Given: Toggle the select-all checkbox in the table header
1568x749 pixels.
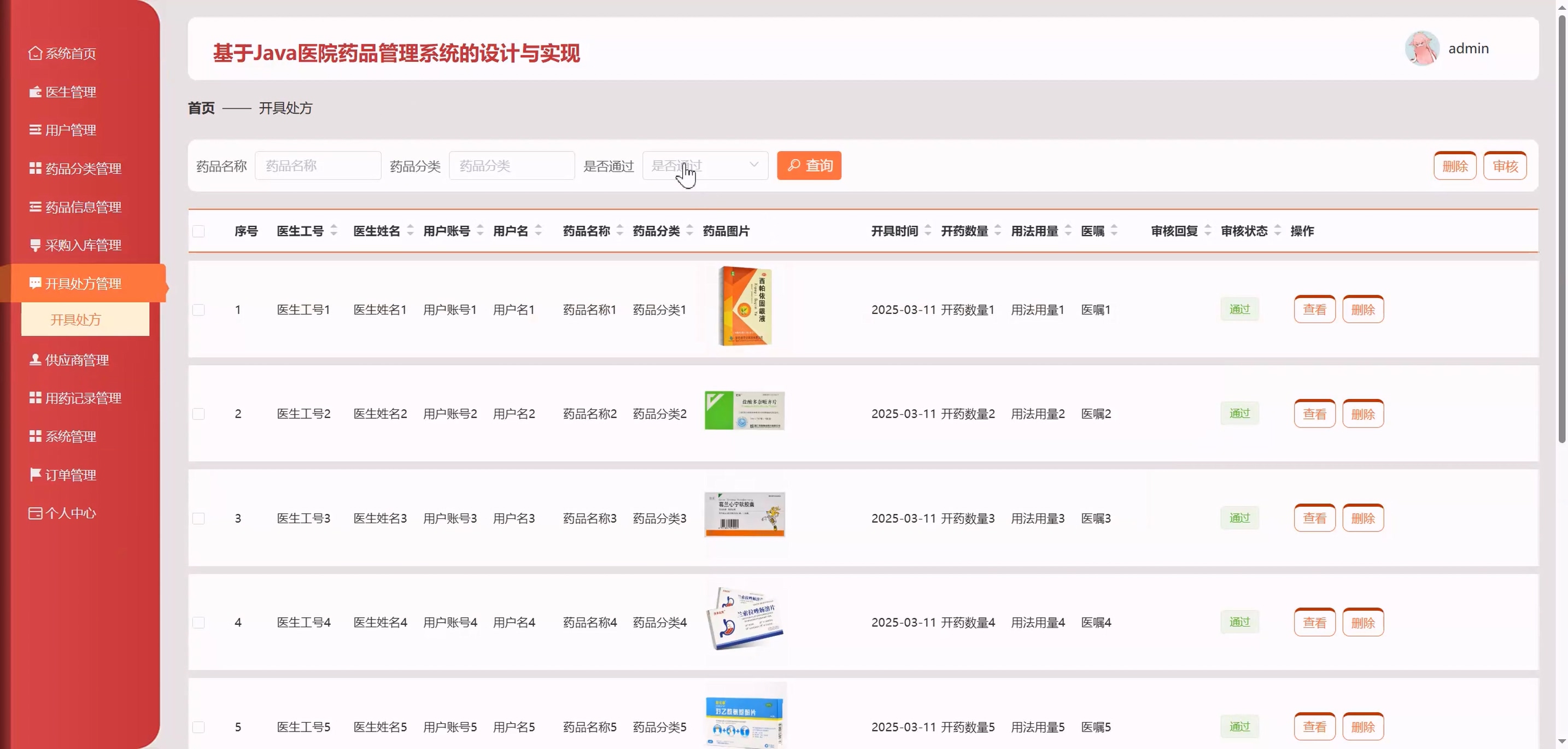Looking at the screenshot, I should 198,231.
